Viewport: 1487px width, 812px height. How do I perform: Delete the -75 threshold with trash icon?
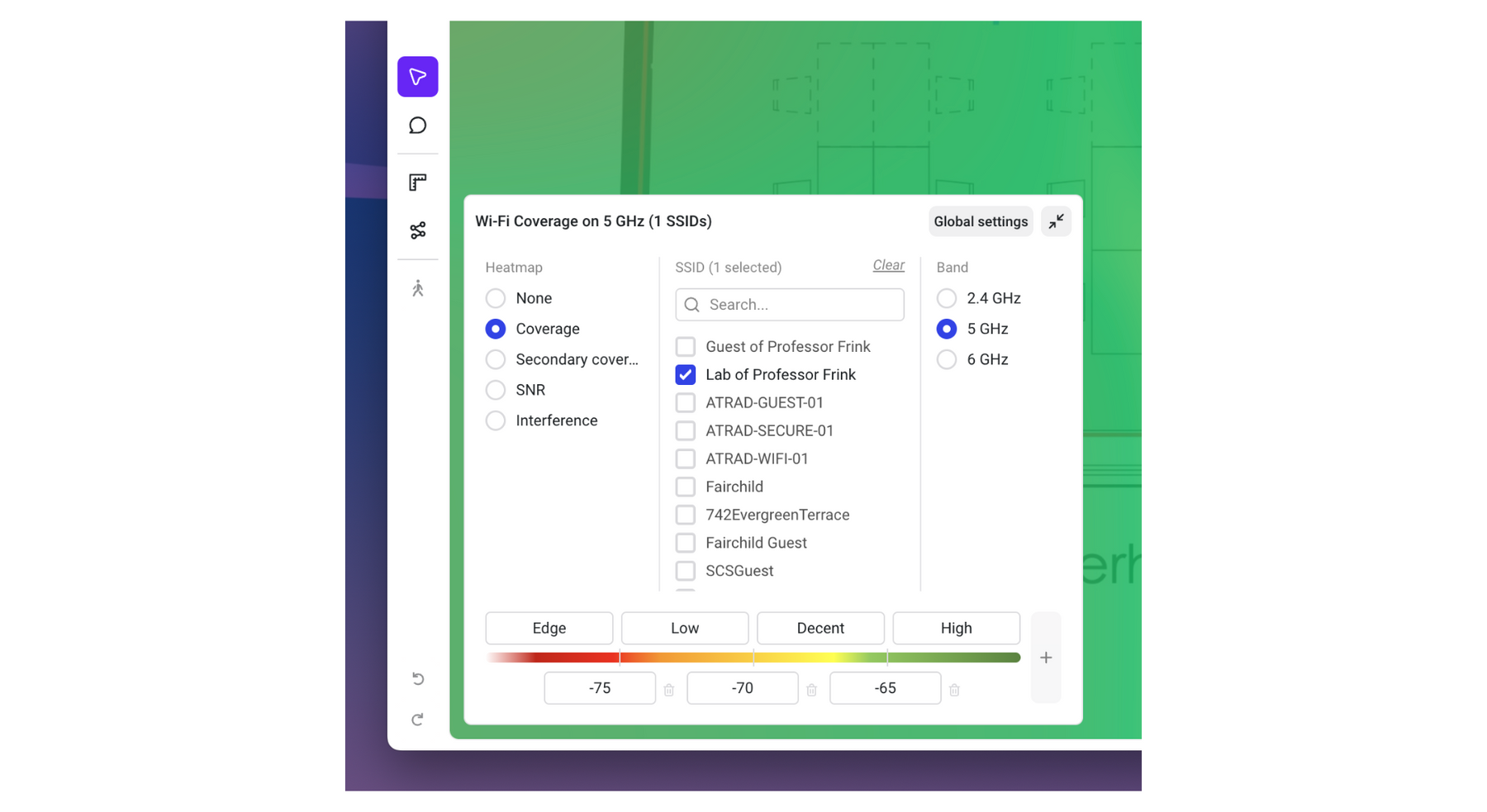(x=668, y=690)
